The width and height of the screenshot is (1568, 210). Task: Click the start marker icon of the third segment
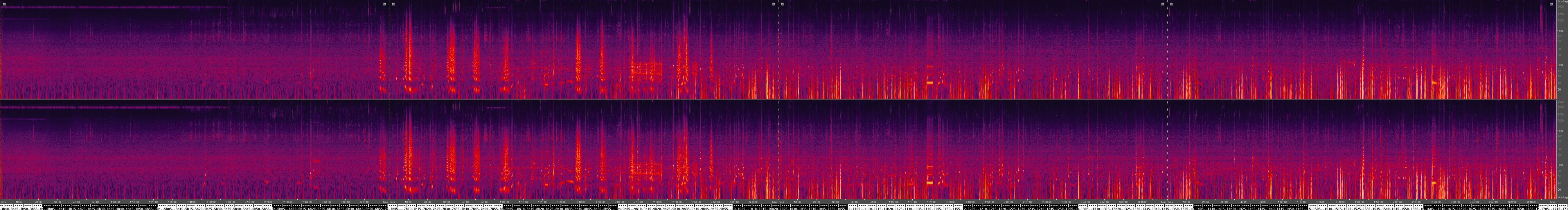pyautogui.click(x=782, y=4)
